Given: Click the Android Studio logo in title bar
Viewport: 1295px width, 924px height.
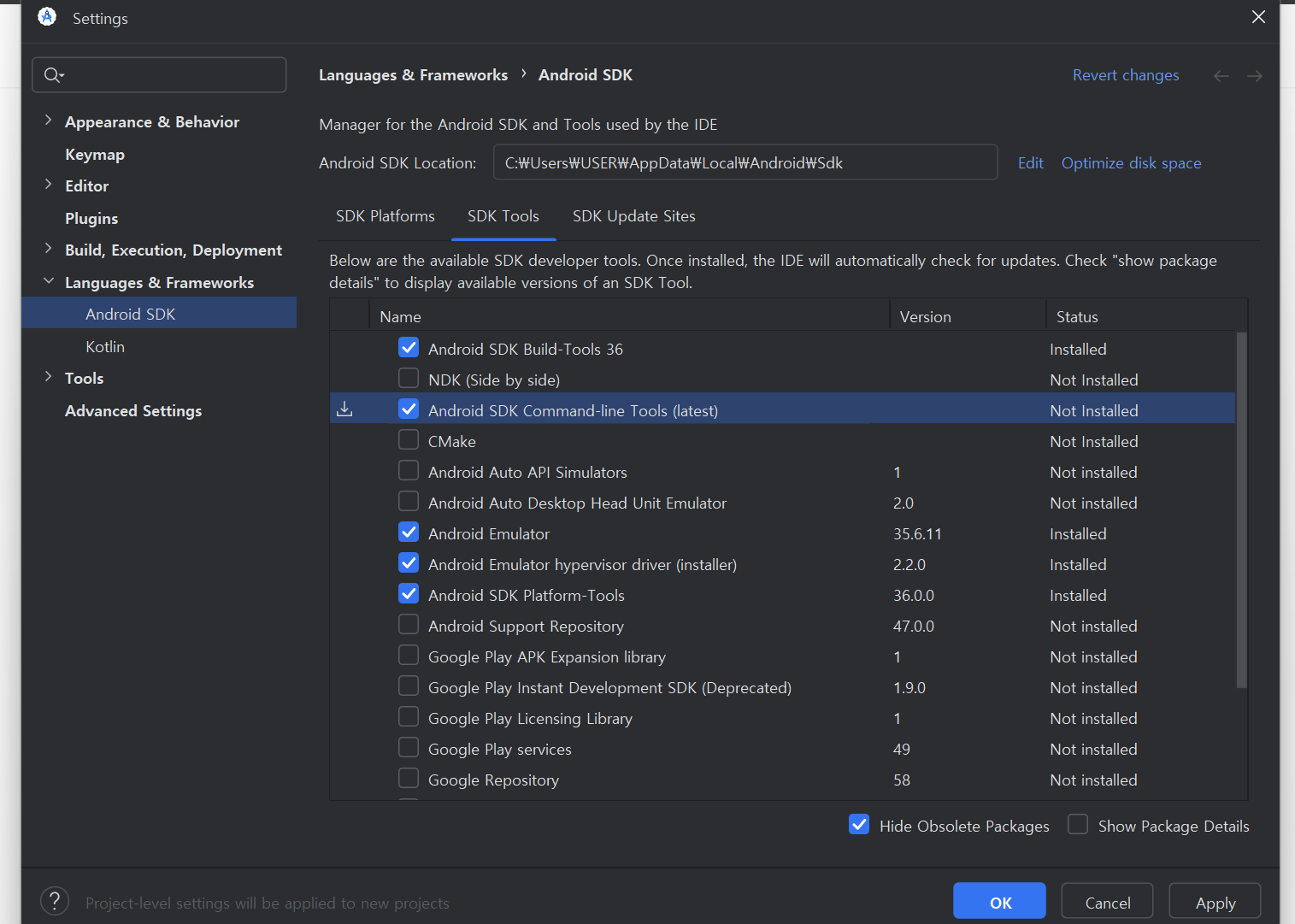Looking at the screenshot, I should point(47,17).
